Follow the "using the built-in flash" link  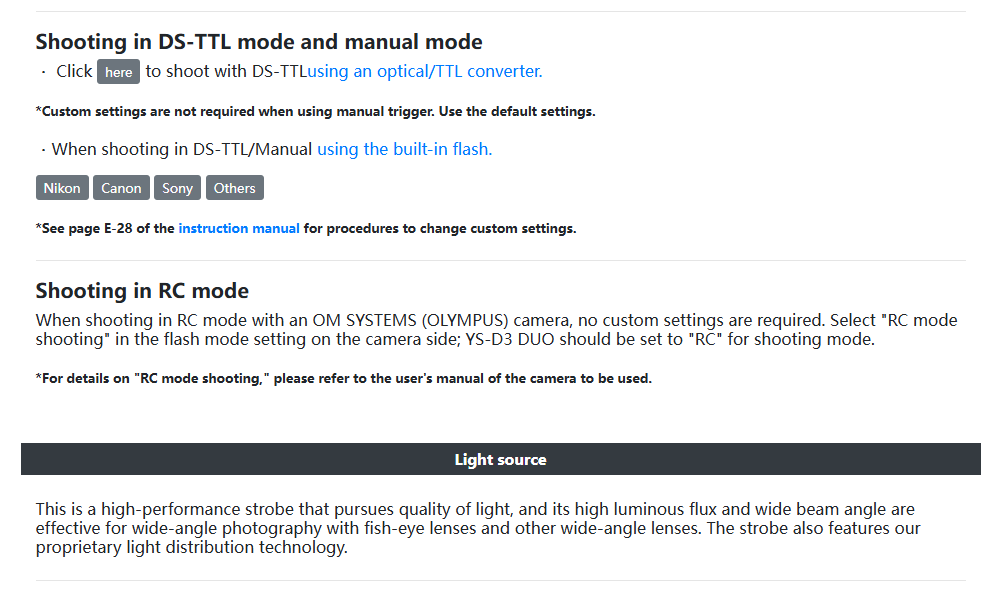[x=404, y=149]
